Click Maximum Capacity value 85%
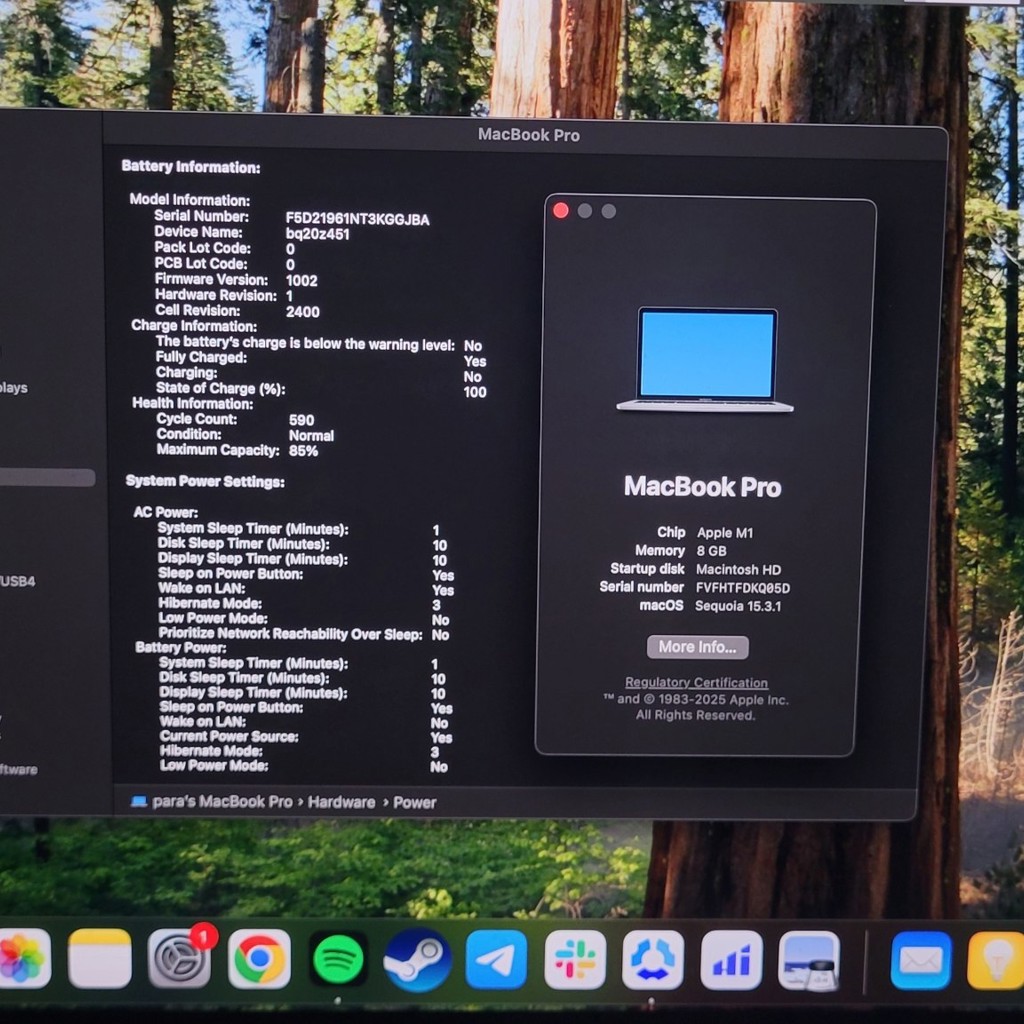Viewport: 1024px width, 1024px height. [x=304, y=451]
